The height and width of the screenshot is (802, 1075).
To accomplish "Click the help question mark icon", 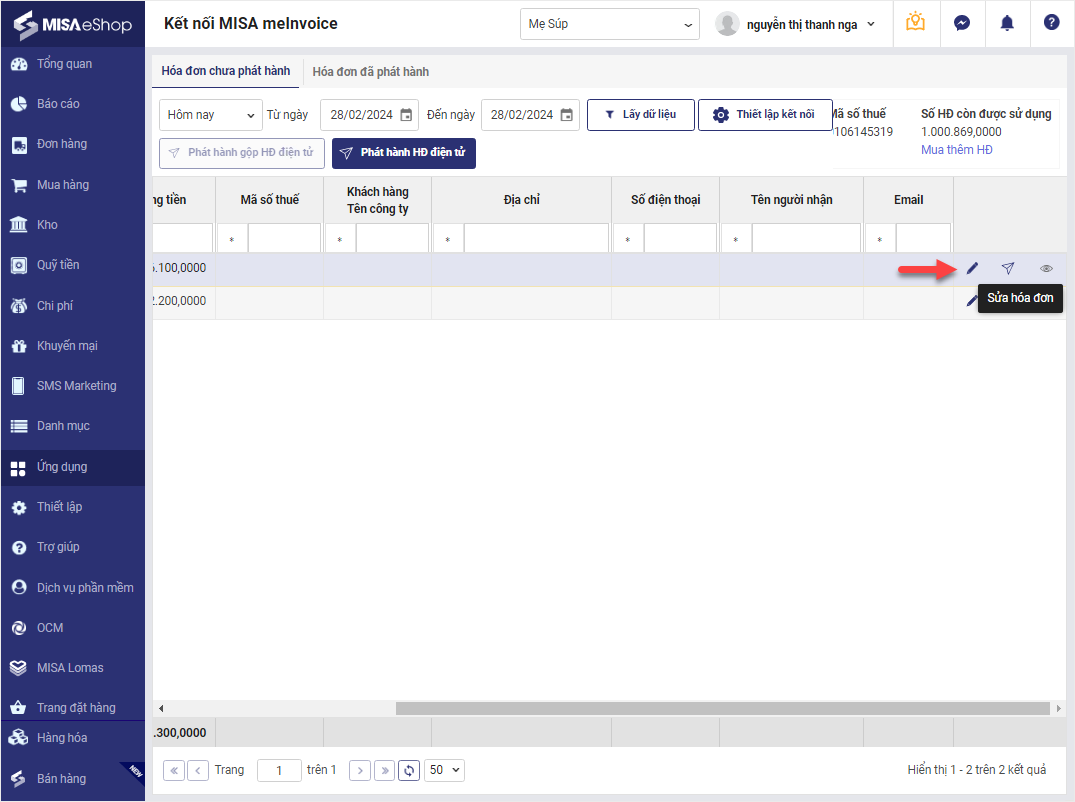I will pos(1052,23).
